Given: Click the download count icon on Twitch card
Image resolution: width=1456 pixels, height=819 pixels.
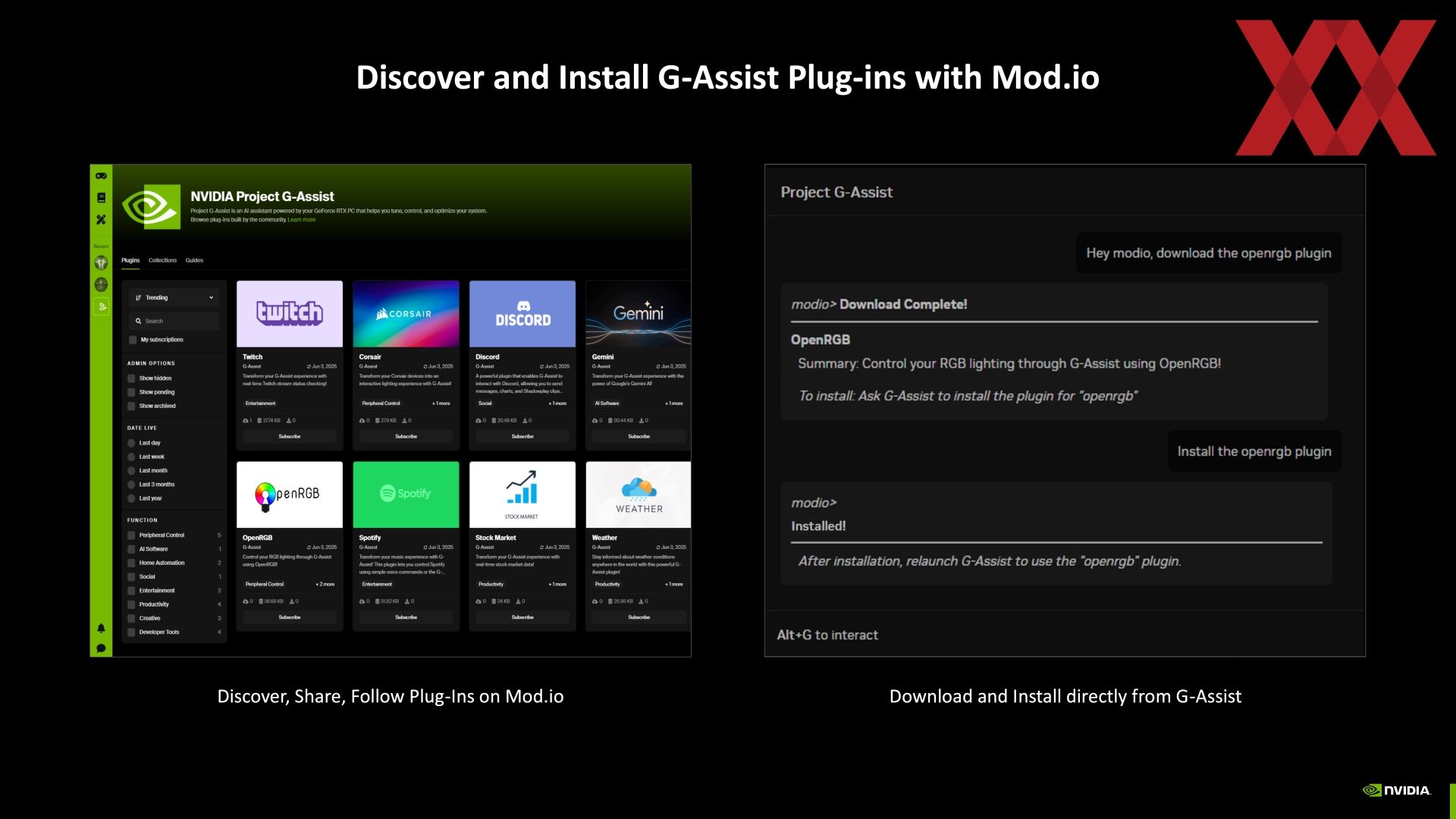Looking at the screenshot, I should [289, 420].
